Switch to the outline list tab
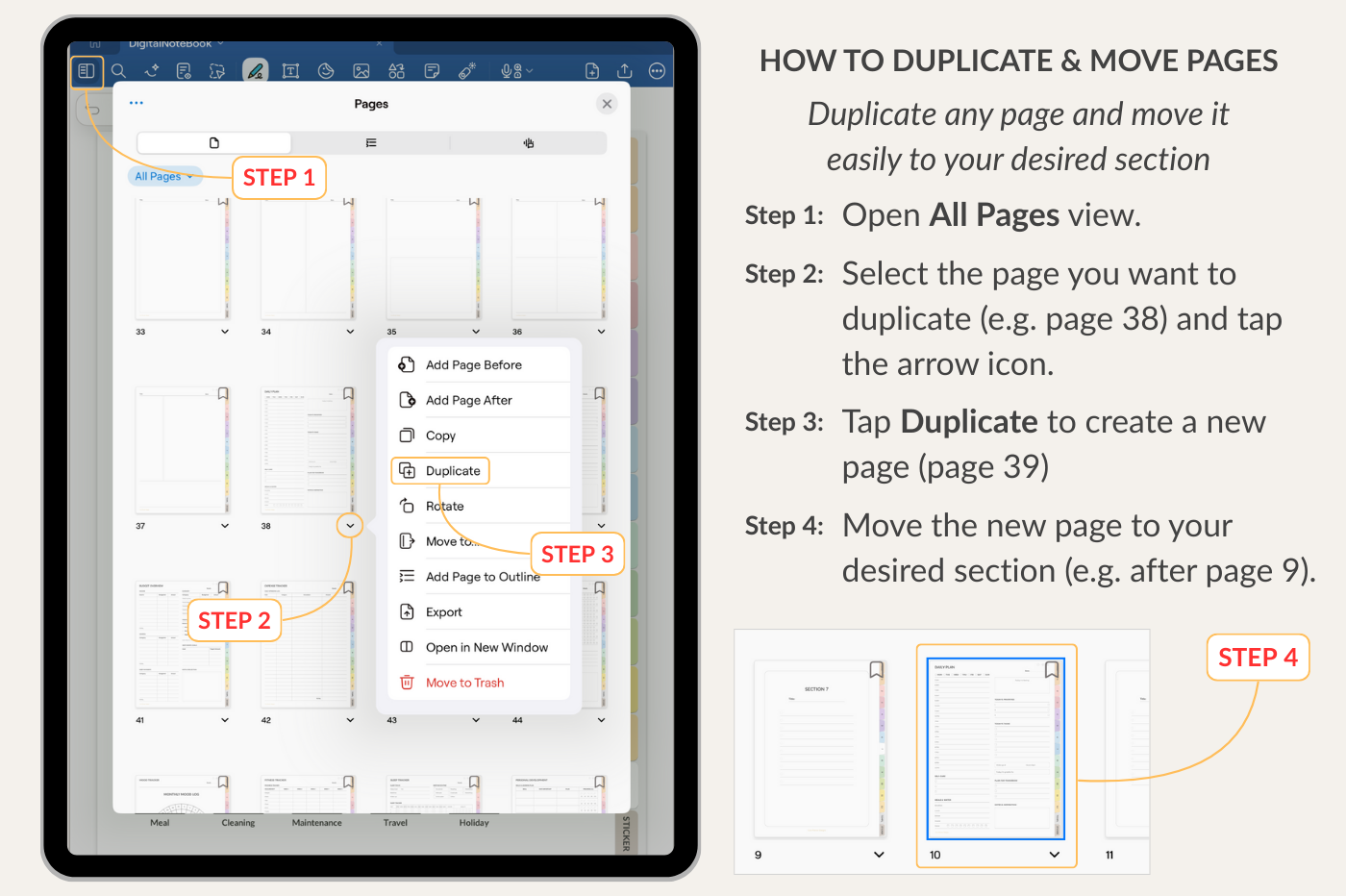The image size is (1346, 896). [x=371, y=143]
